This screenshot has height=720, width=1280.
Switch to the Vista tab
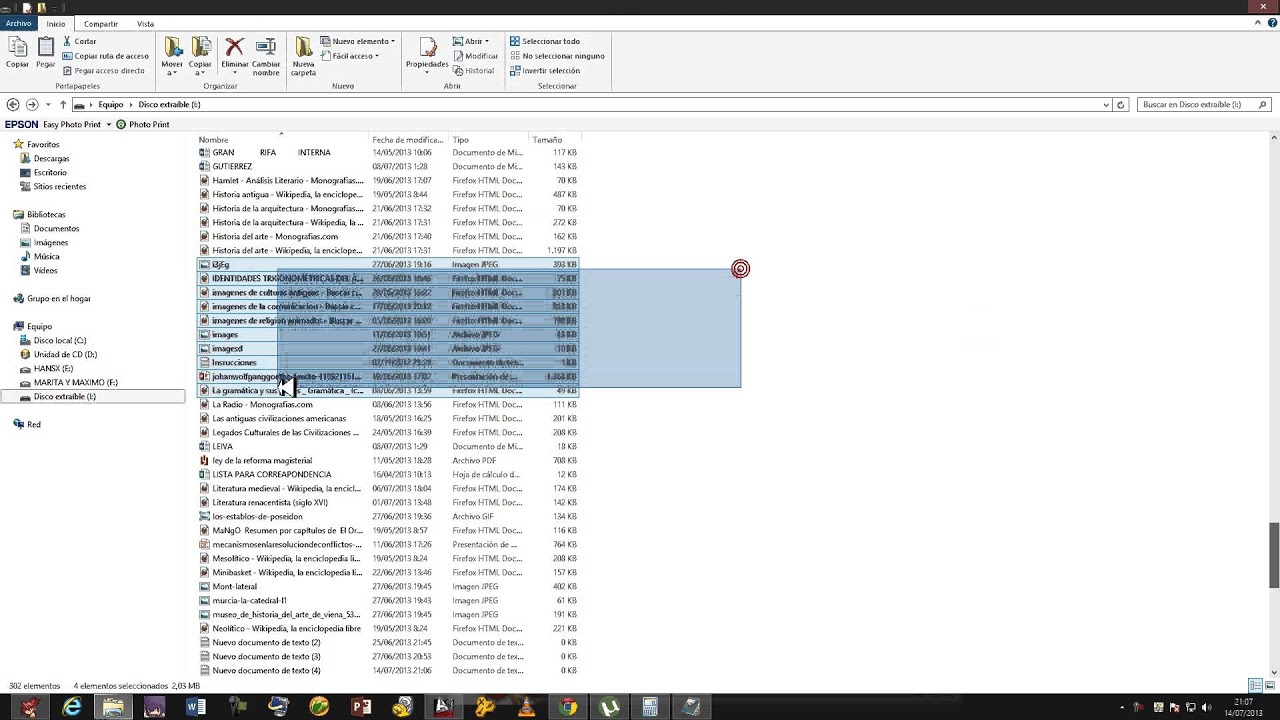(145, 23)
